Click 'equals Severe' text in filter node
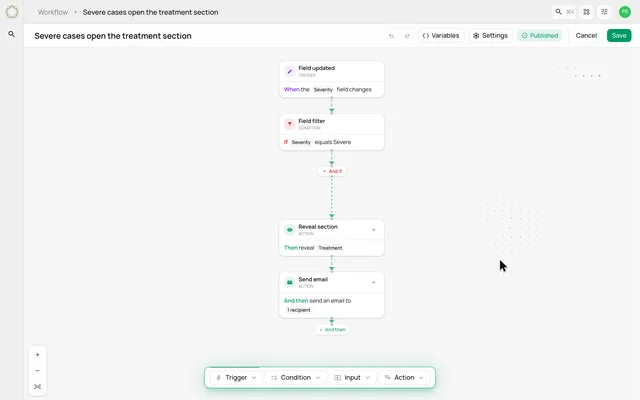Image resolution: width=640 pixels, height=400 pixels. tap(333, 142)
